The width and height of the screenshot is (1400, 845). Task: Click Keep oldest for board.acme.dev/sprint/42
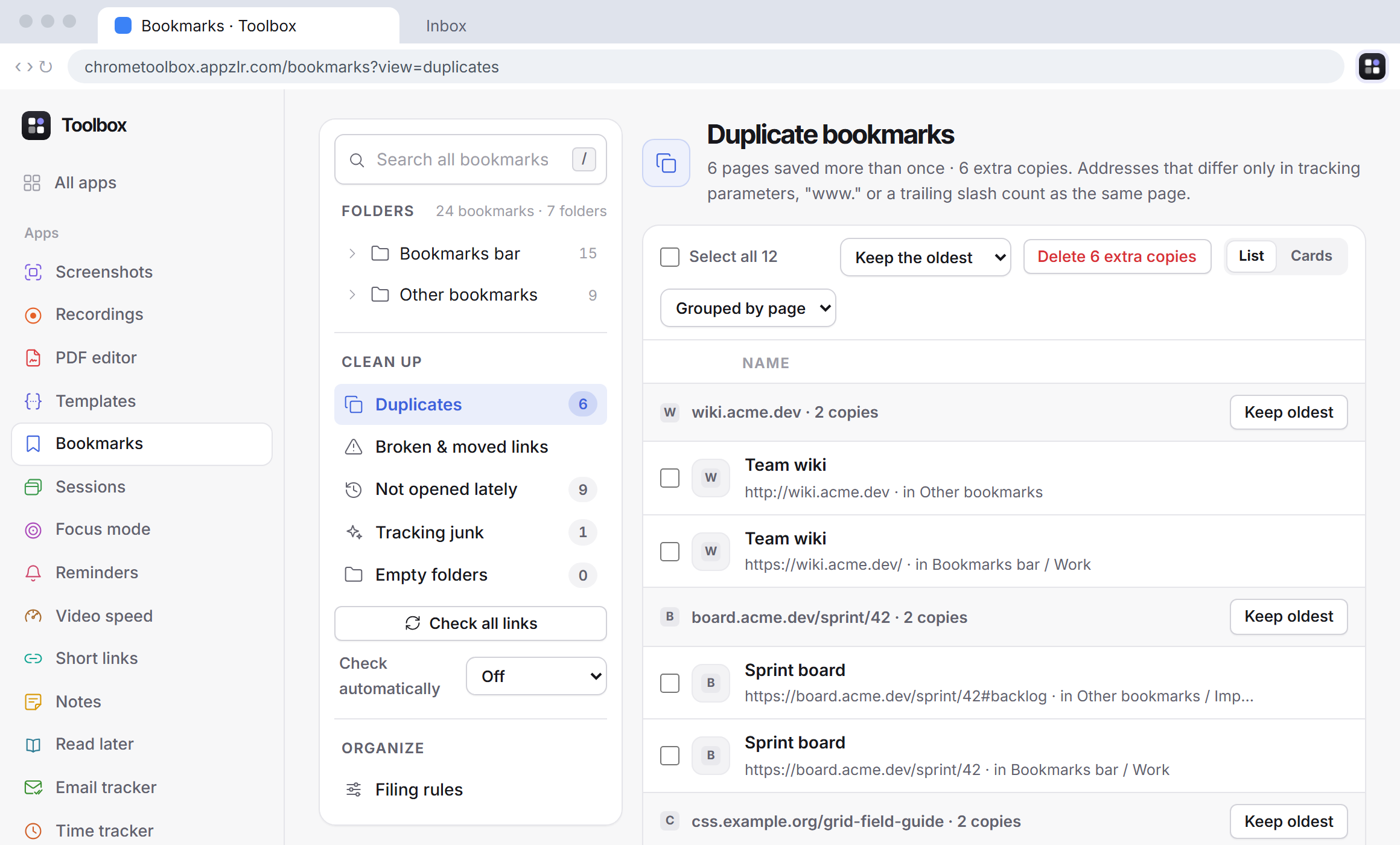1289,616
